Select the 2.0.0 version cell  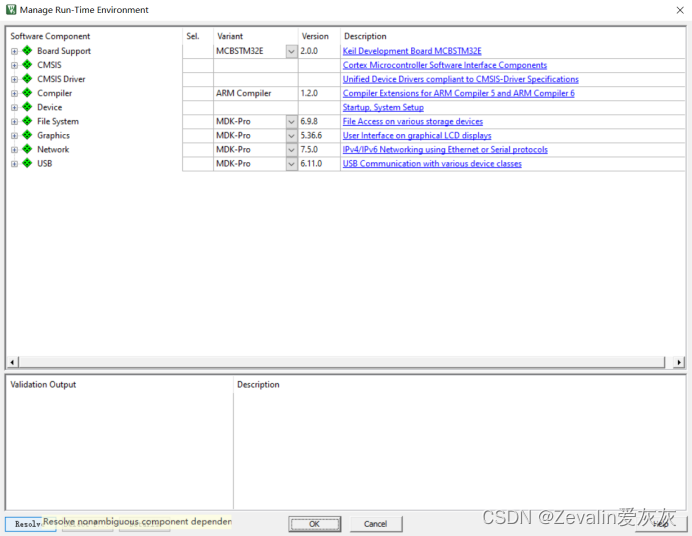(319, 51)
